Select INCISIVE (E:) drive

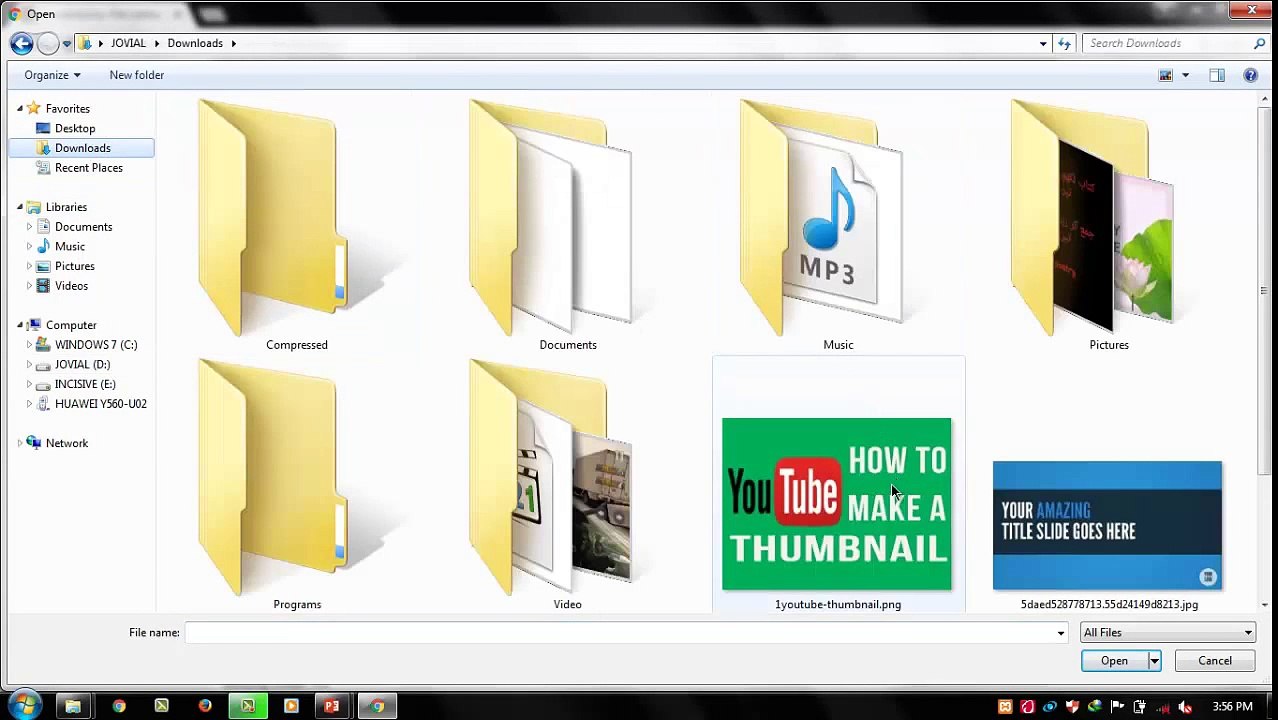tap(84, 384)
